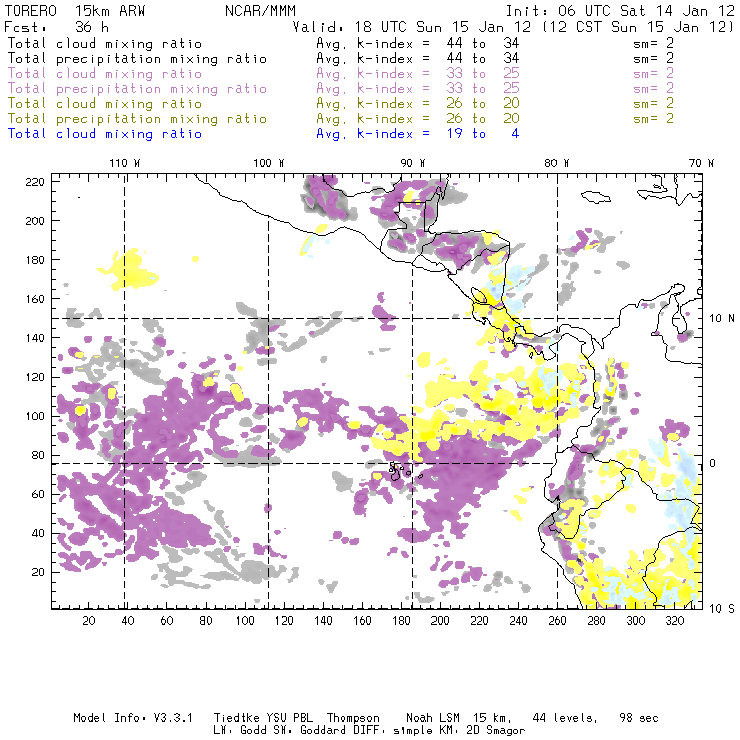The image size is (740, 740).
Task: Click "sm= 2" in olive precipitation mixing row
Action: [x=653, y=119]
